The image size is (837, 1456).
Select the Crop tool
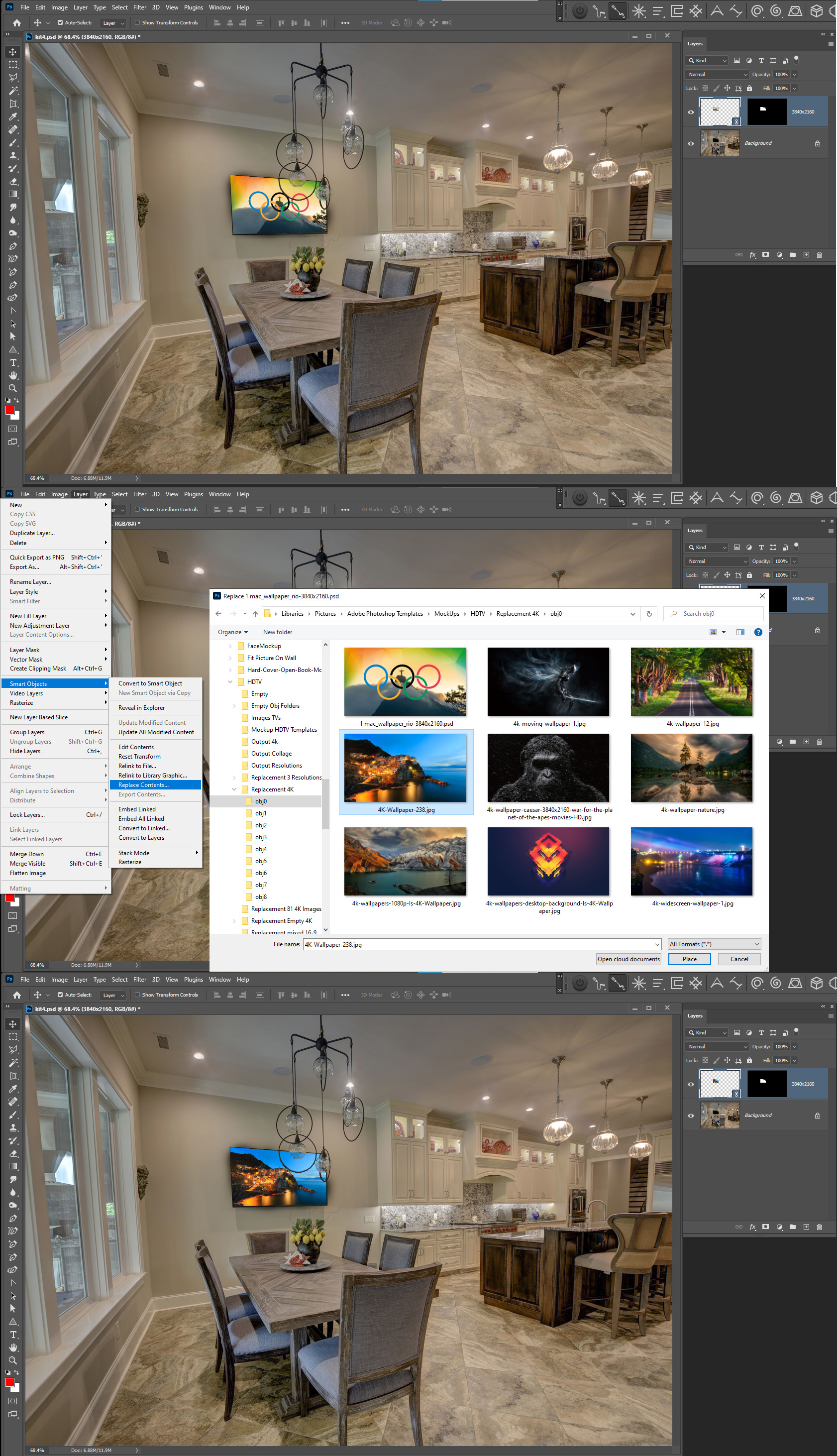(12, 104)
